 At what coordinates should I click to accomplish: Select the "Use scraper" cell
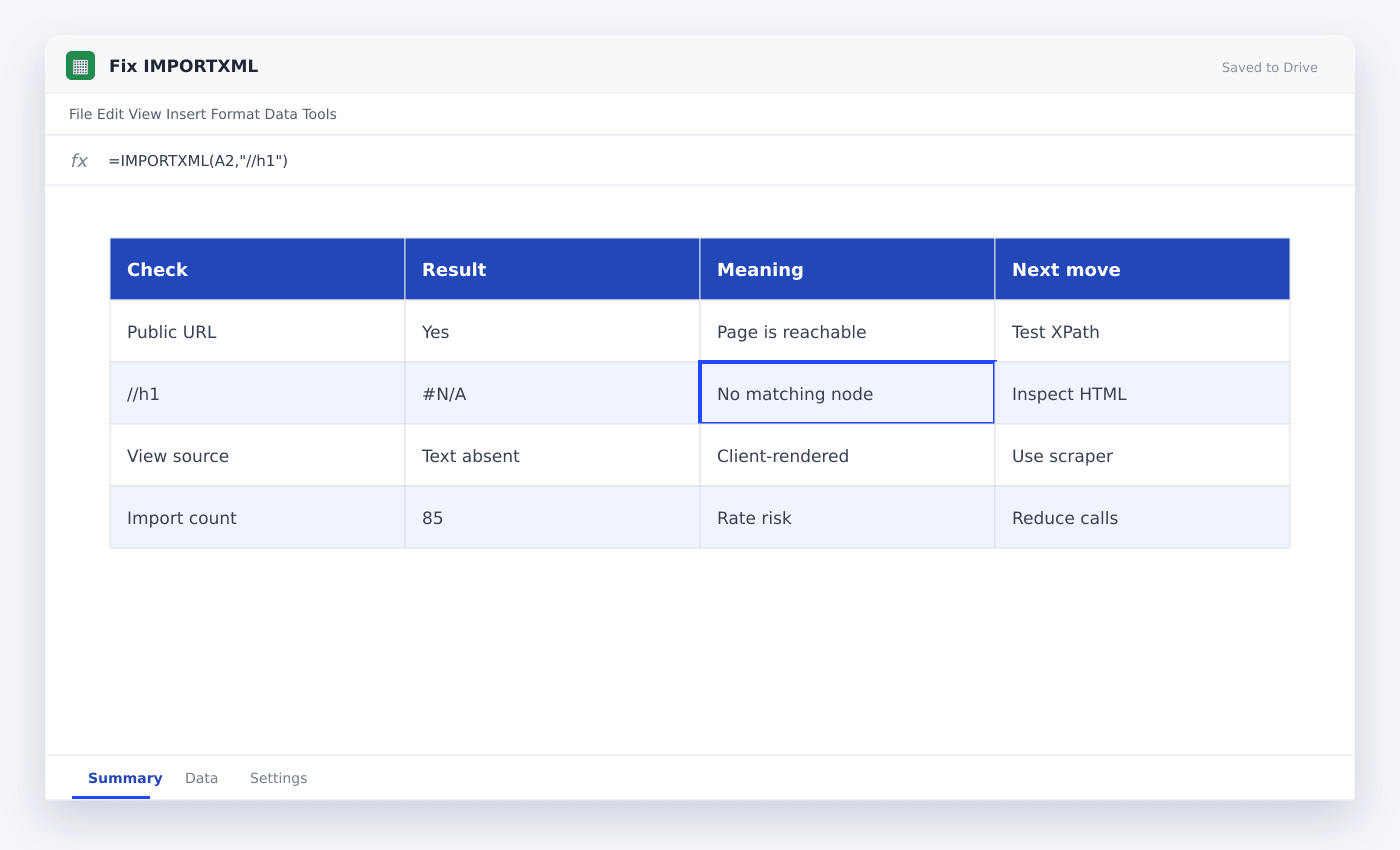(1142, 455)
